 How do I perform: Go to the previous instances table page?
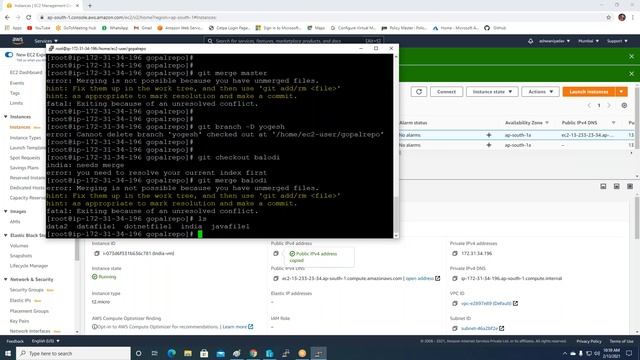589,105
